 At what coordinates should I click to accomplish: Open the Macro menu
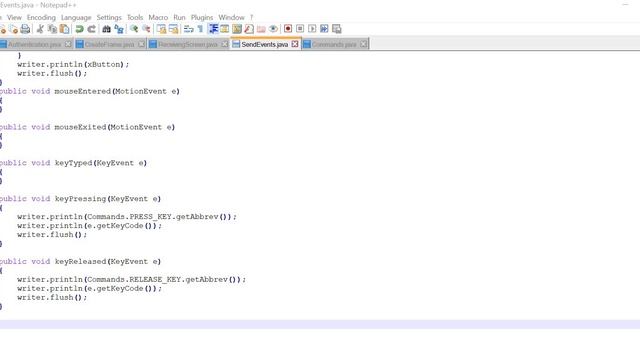pyautogui.click(x=158, y=18)
